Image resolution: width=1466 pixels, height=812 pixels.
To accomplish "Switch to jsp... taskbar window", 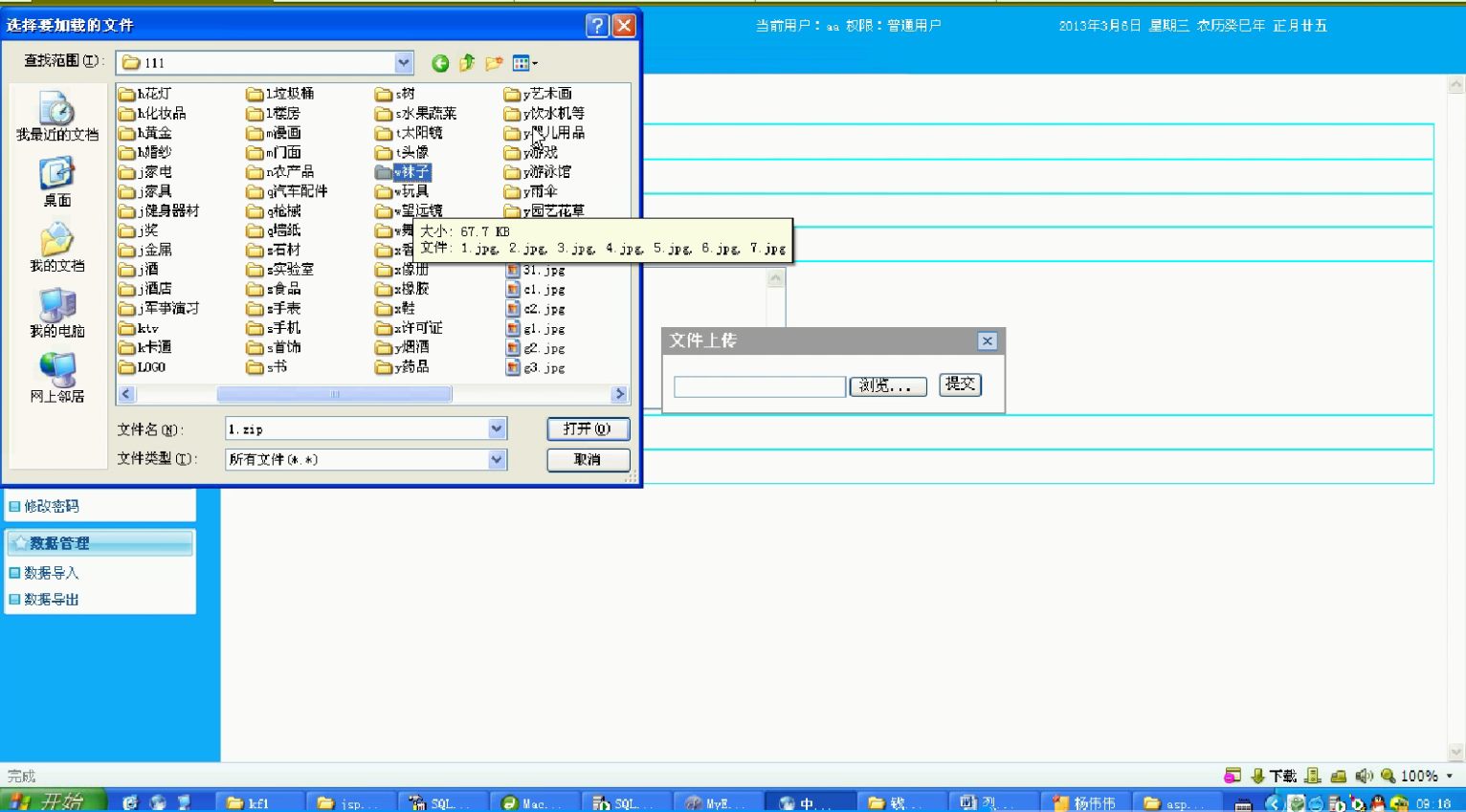I will 351,803.
